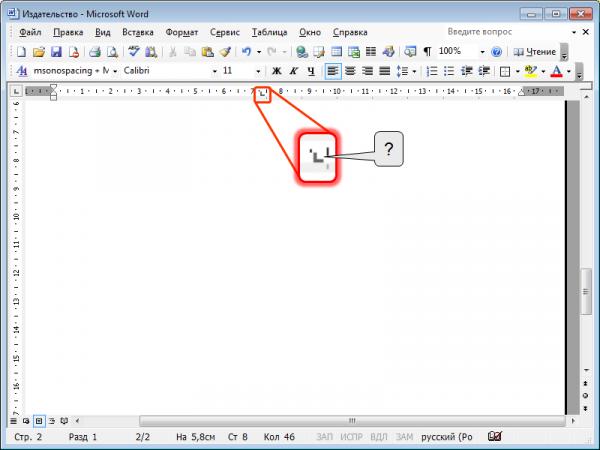Click the Print icon in toolbar
This screenshot has width=600, height=450.
pos(95,52)
